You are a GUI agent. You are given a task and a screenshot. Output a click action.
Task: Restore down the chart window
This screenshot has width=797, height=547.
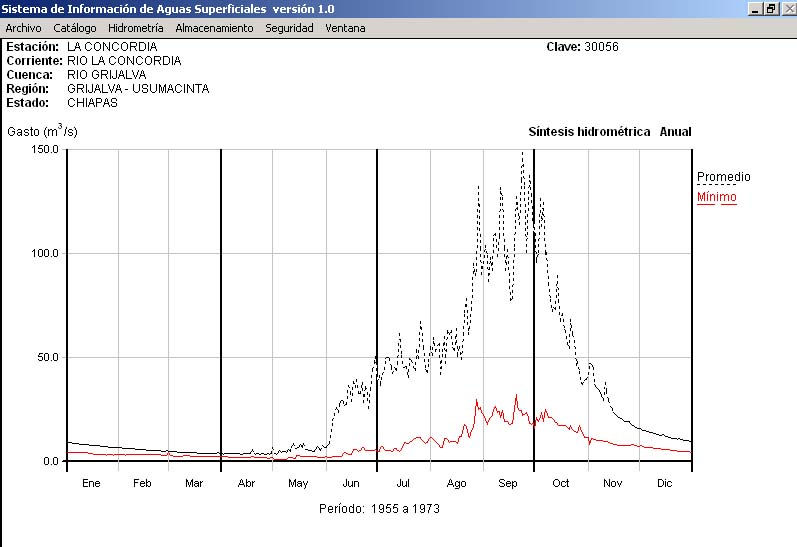771,9
